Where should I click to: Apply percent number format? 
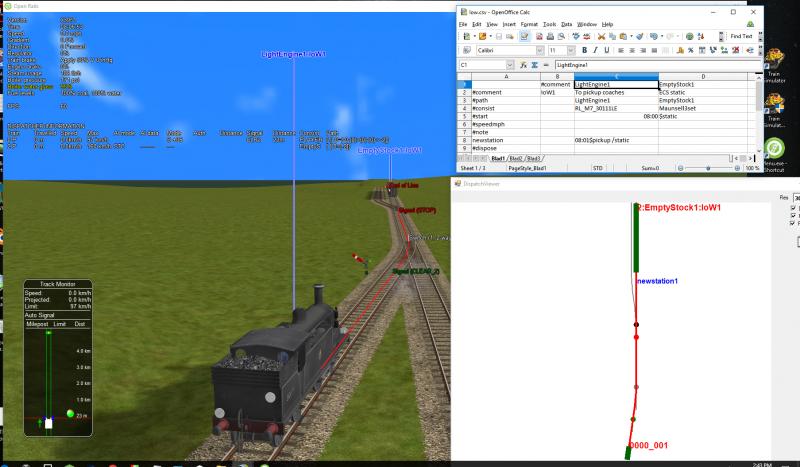[690, 50]
